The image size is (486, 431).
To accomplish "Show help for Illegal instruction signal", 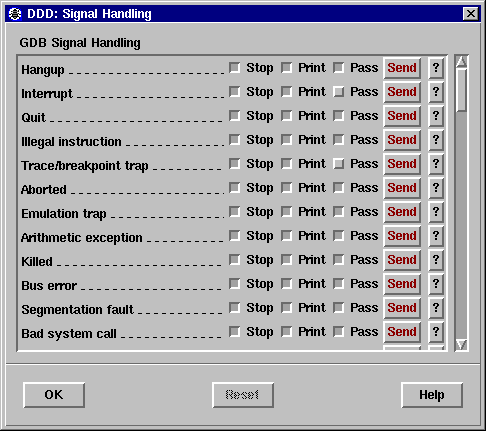I will pyautogui.click(x=436, y=140).
